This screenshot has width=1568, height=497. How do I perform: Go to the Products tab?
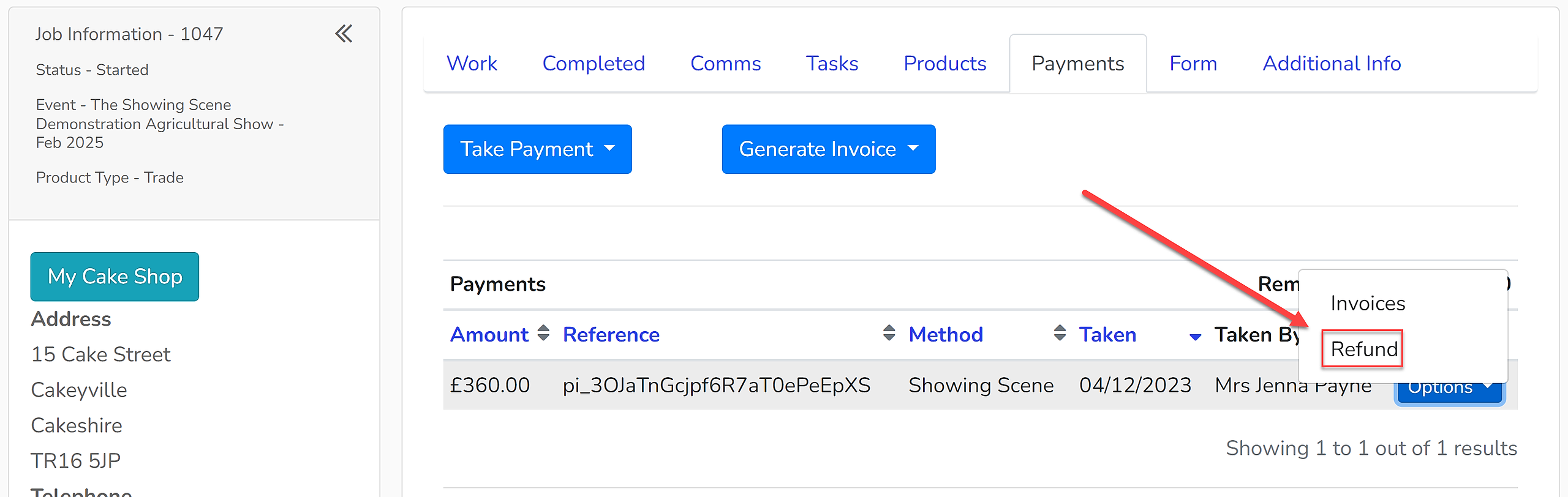944,64
